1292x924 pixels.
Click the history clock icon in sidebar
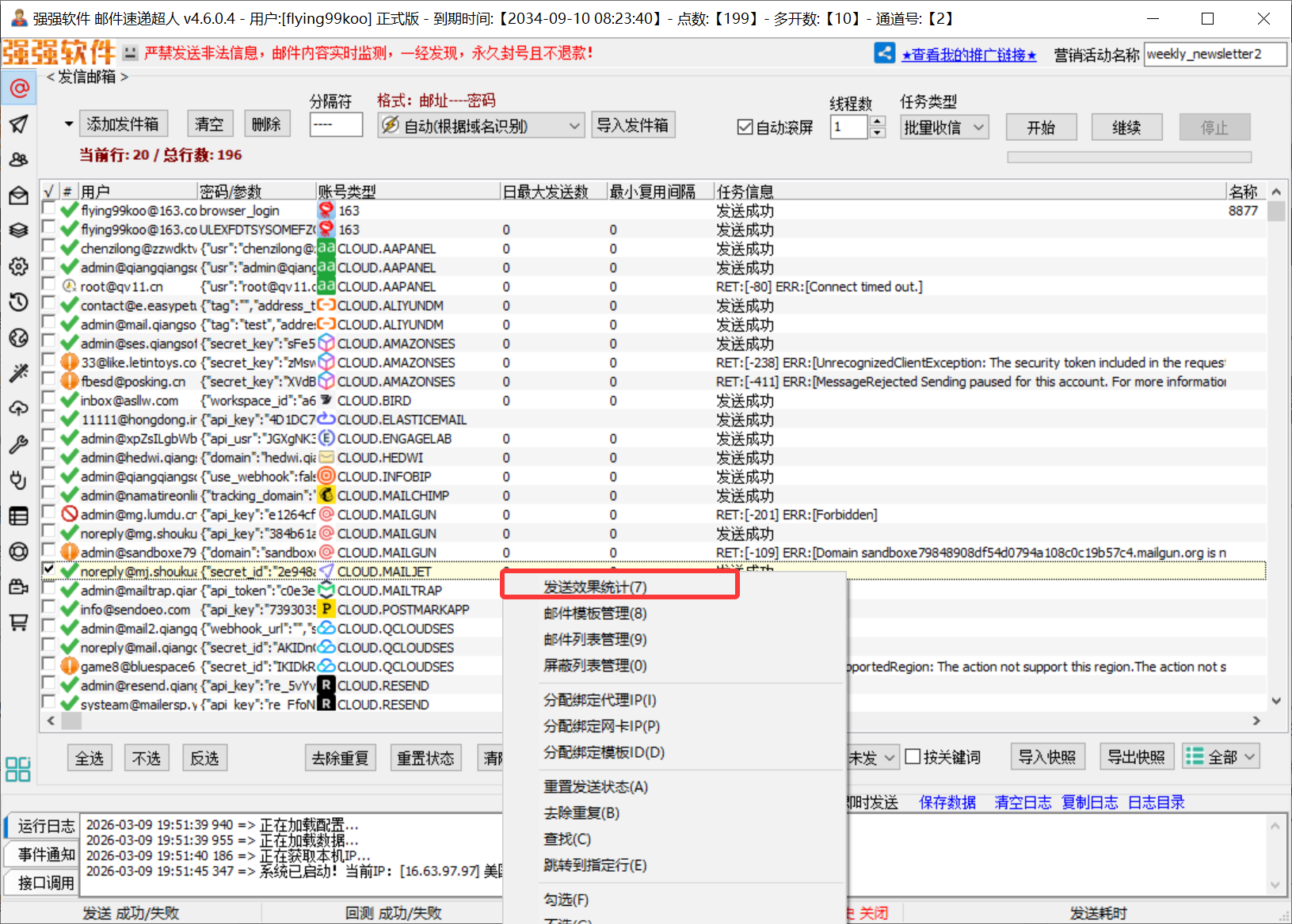(19, 302)
